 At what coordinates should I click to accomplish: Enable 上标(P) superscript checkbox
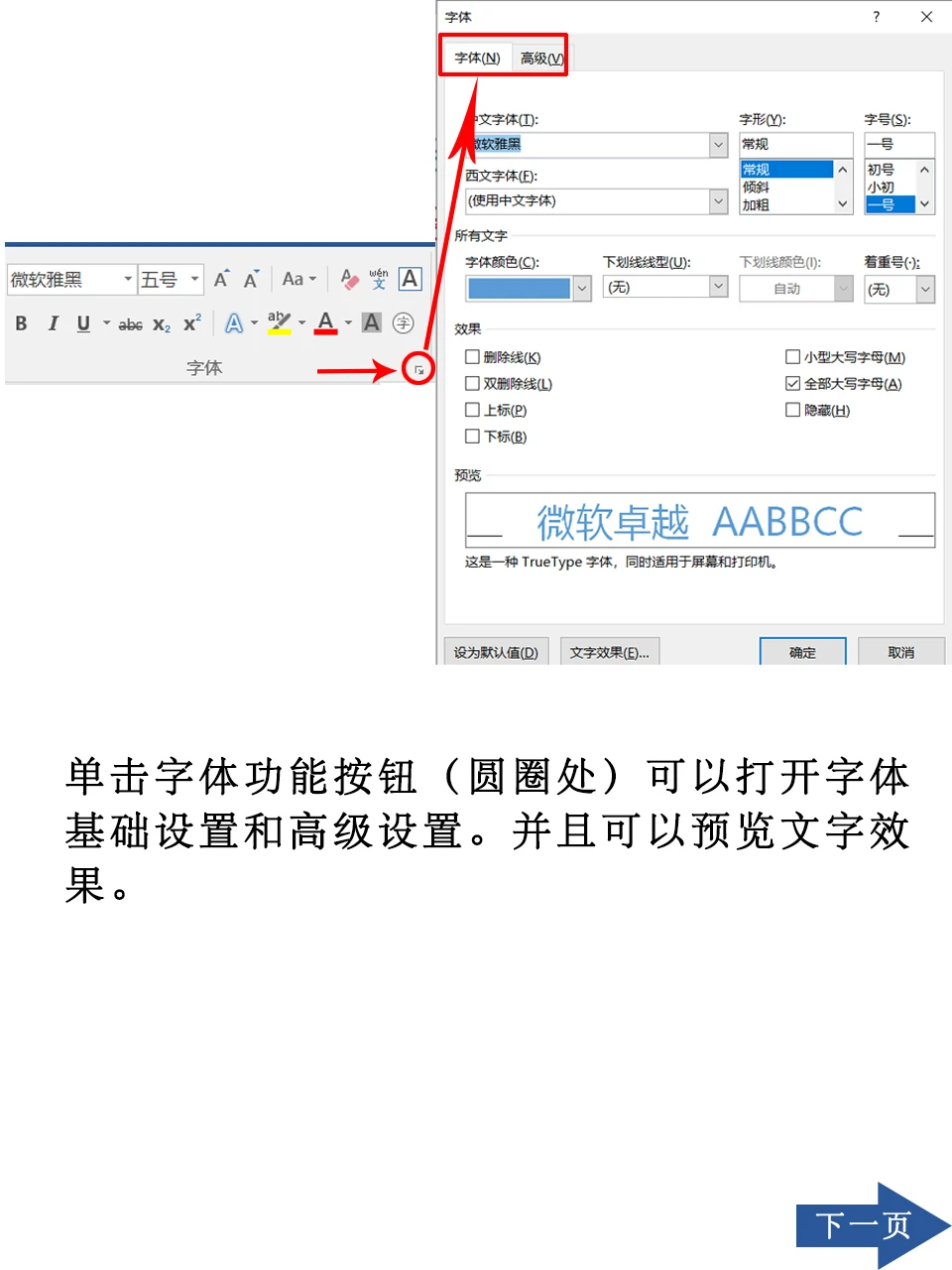[x=472, y=409]
